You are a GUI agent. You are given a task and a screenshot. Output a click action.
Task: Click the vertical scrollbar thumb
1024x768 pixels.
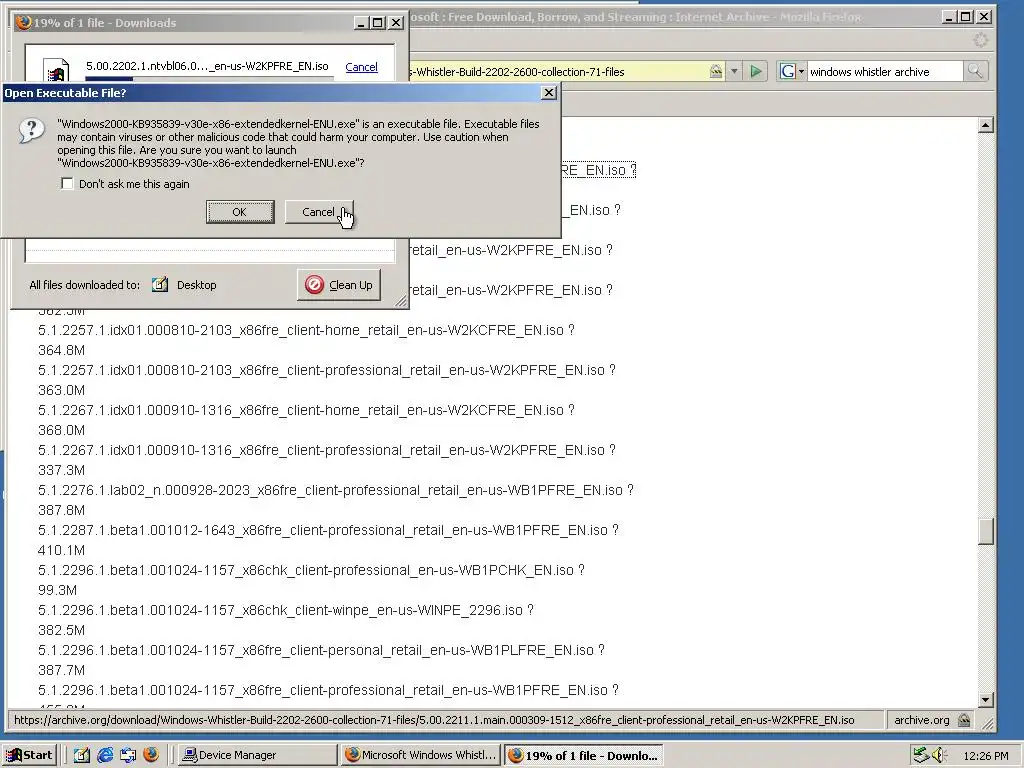986,531
